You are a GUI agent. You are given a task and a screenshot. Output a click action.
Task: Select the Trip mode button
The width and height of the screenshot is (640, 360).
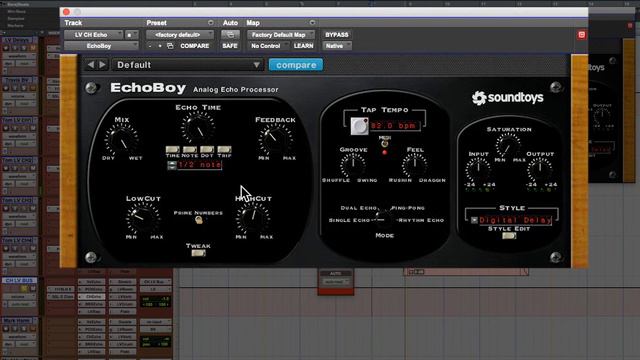click(x=224, y=149)
